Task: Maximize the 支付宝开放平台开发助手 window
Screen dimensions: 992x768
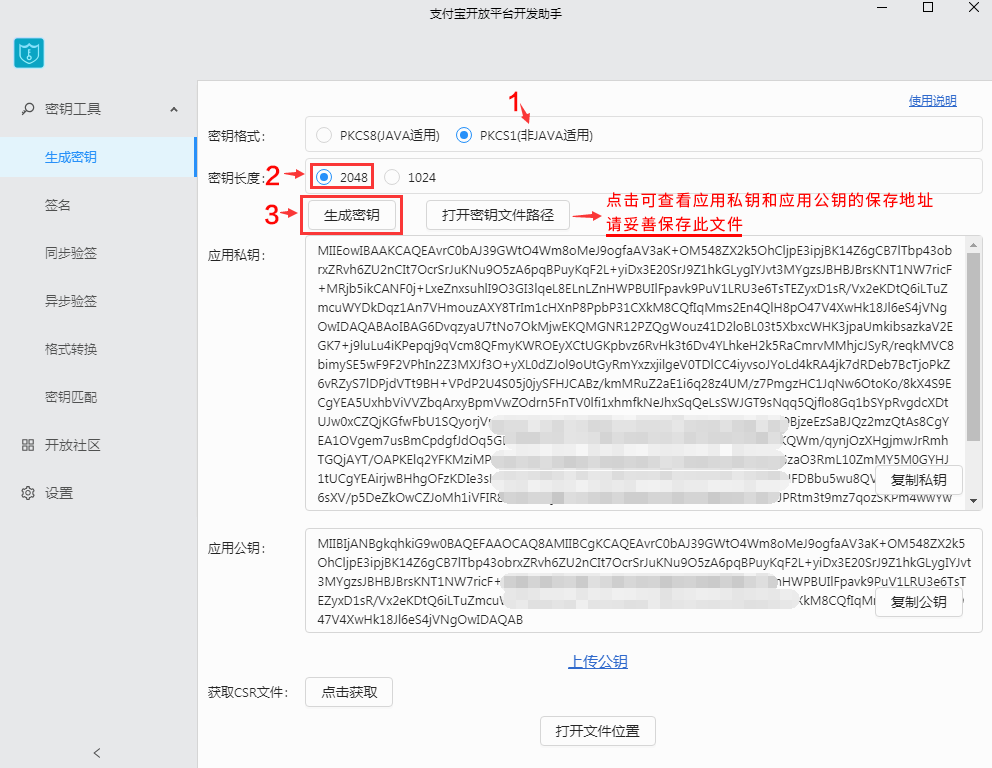Action: click(x=928, y=8)
